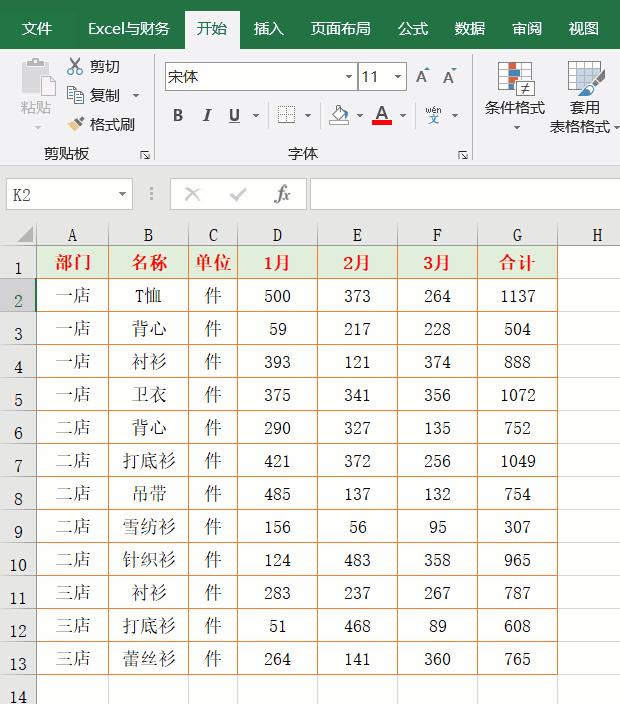The image size is (620, 704).
Task: Click the Cut (剪切) scissors icon
Action: pos(75,66)
